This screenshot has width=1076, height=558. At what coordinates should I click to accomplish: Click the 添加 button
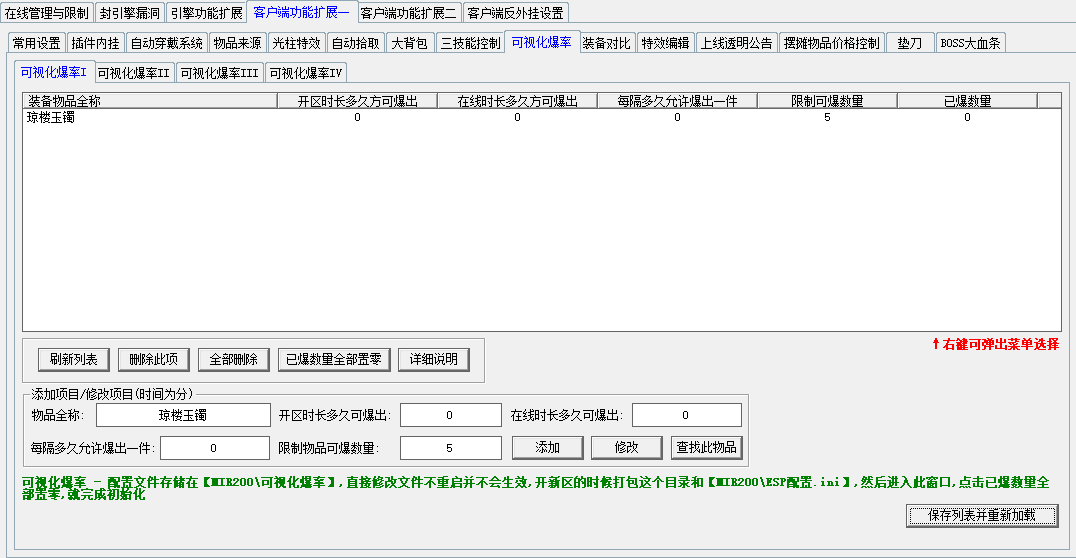tap(548, 447)
